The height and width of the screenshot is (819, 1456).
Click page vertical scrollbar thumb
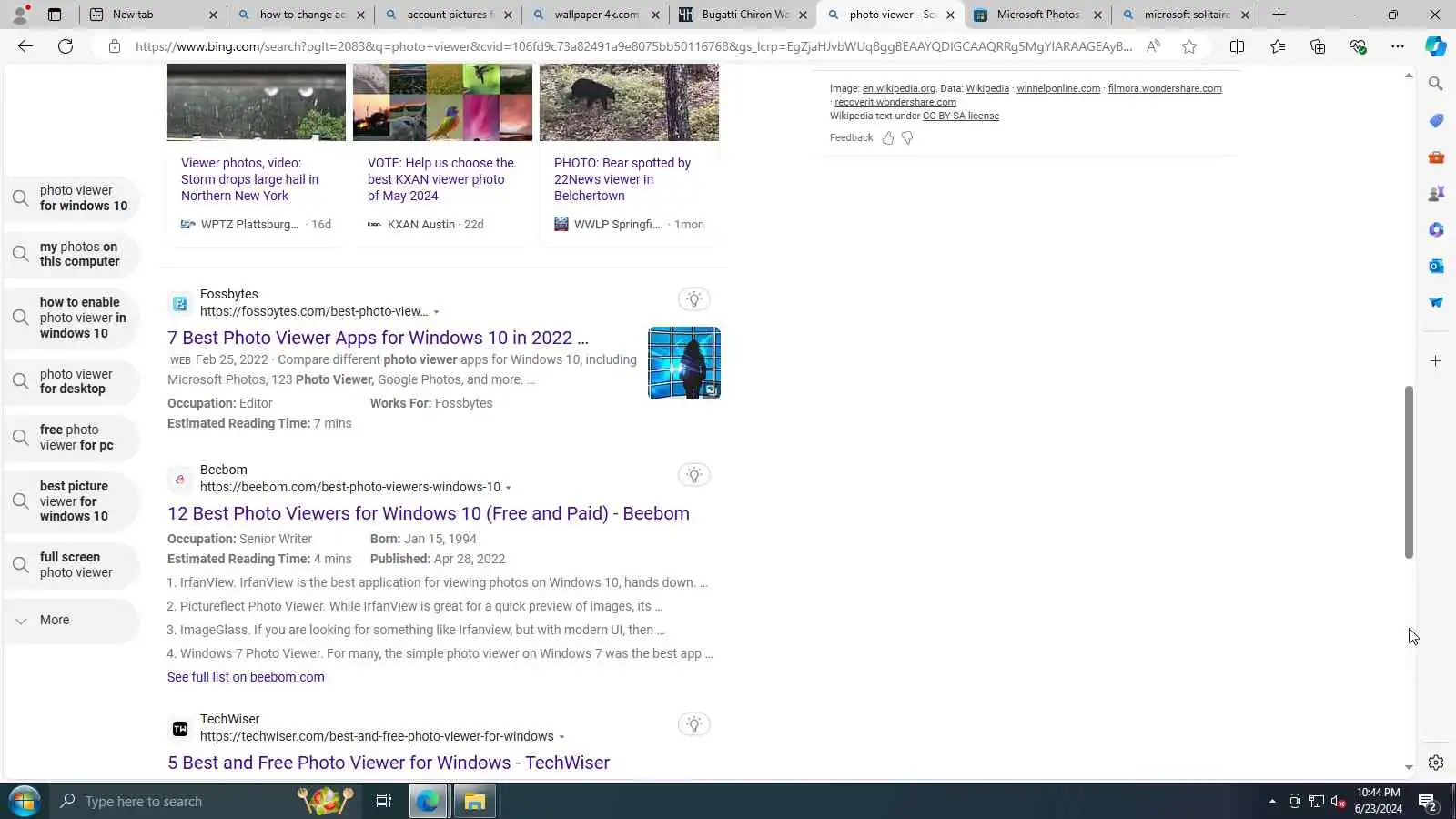coord(1409,472)
